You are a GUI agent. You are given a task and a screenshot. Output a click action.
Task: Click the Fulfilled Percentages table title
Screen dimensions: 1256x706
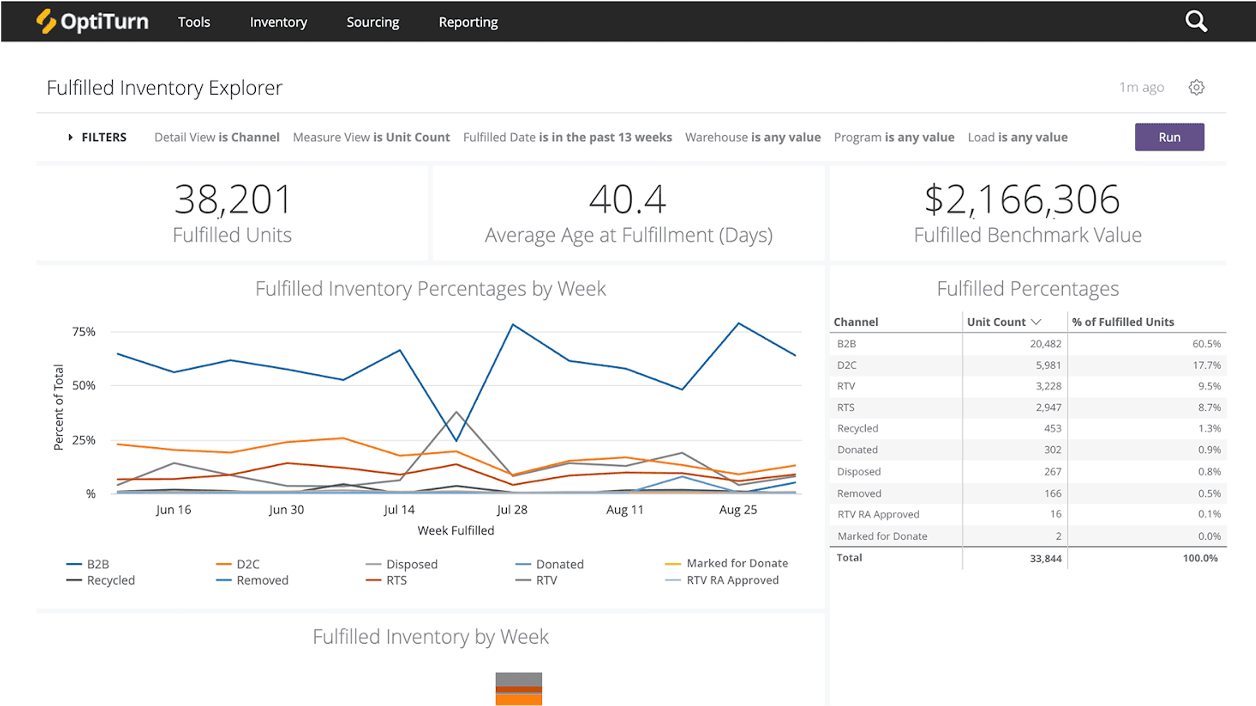pos(1028,289)
